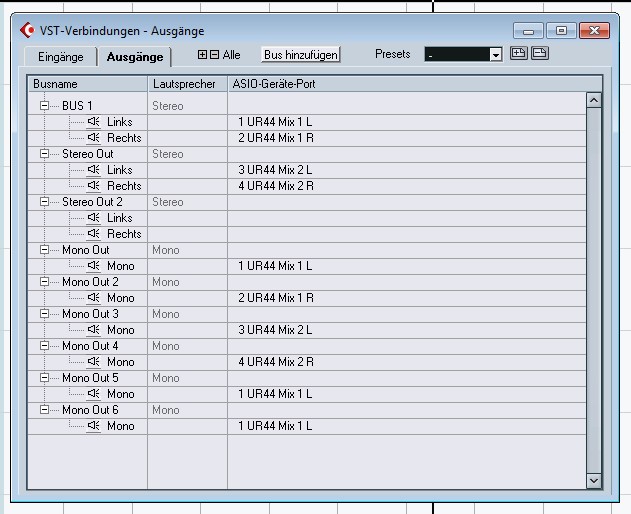Click speaker icon of Stereo Out 2 Links
This screenshot has height=514, width=631.
[x=93, y=218]
